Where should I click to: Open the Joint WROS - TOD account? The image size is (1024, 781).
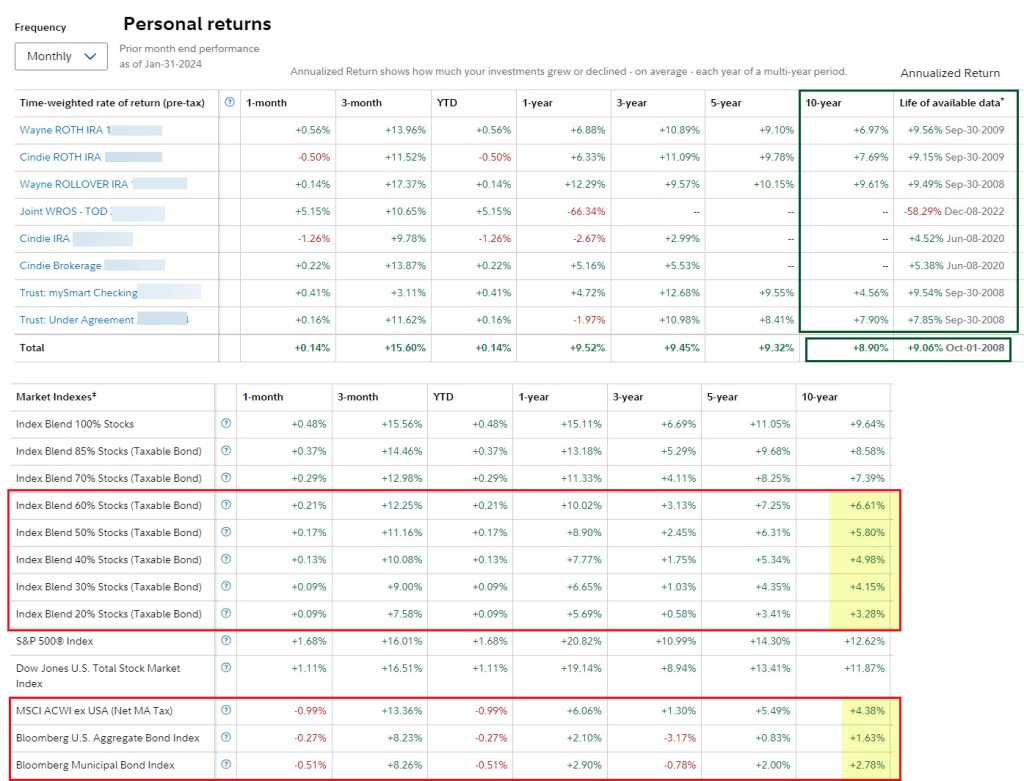[x=63, y=212]
